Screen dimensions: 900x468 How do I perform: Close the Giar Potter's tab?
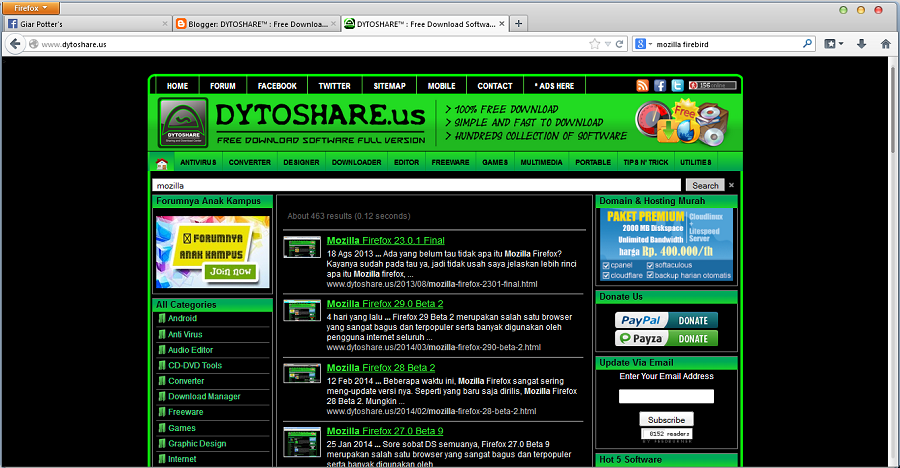click(165, 24)
